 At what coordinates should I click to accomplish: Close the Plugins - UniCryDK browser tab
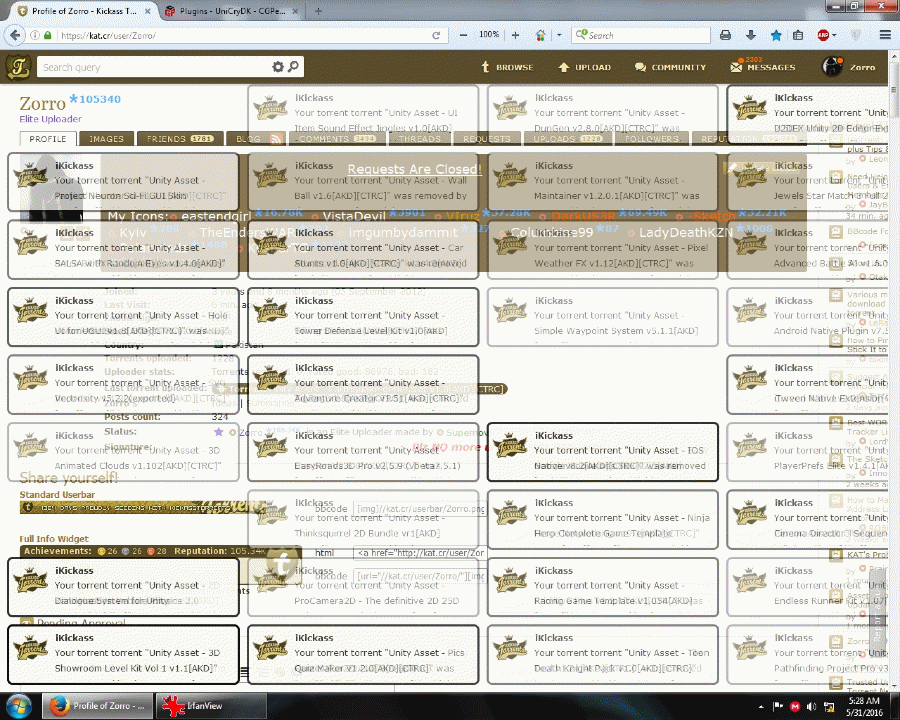(295, 11)
